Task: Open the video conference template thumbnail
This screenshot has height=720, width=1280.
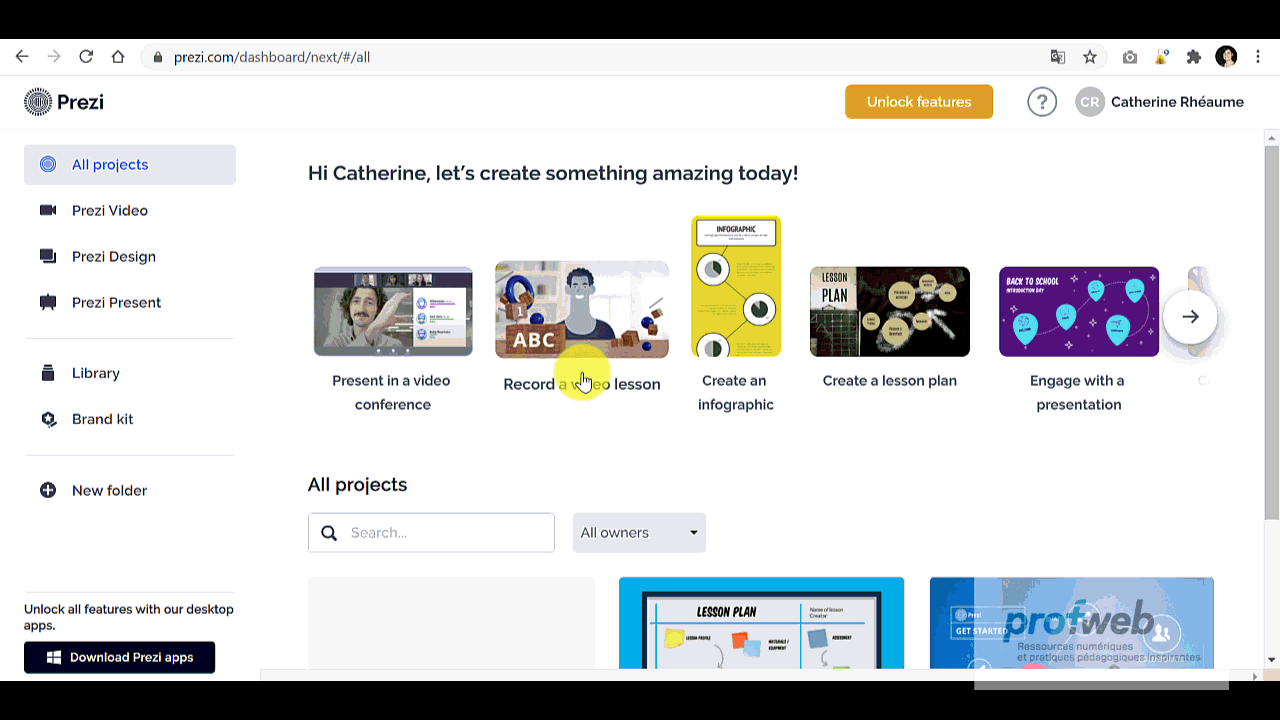Action: [x=393, y=311]
